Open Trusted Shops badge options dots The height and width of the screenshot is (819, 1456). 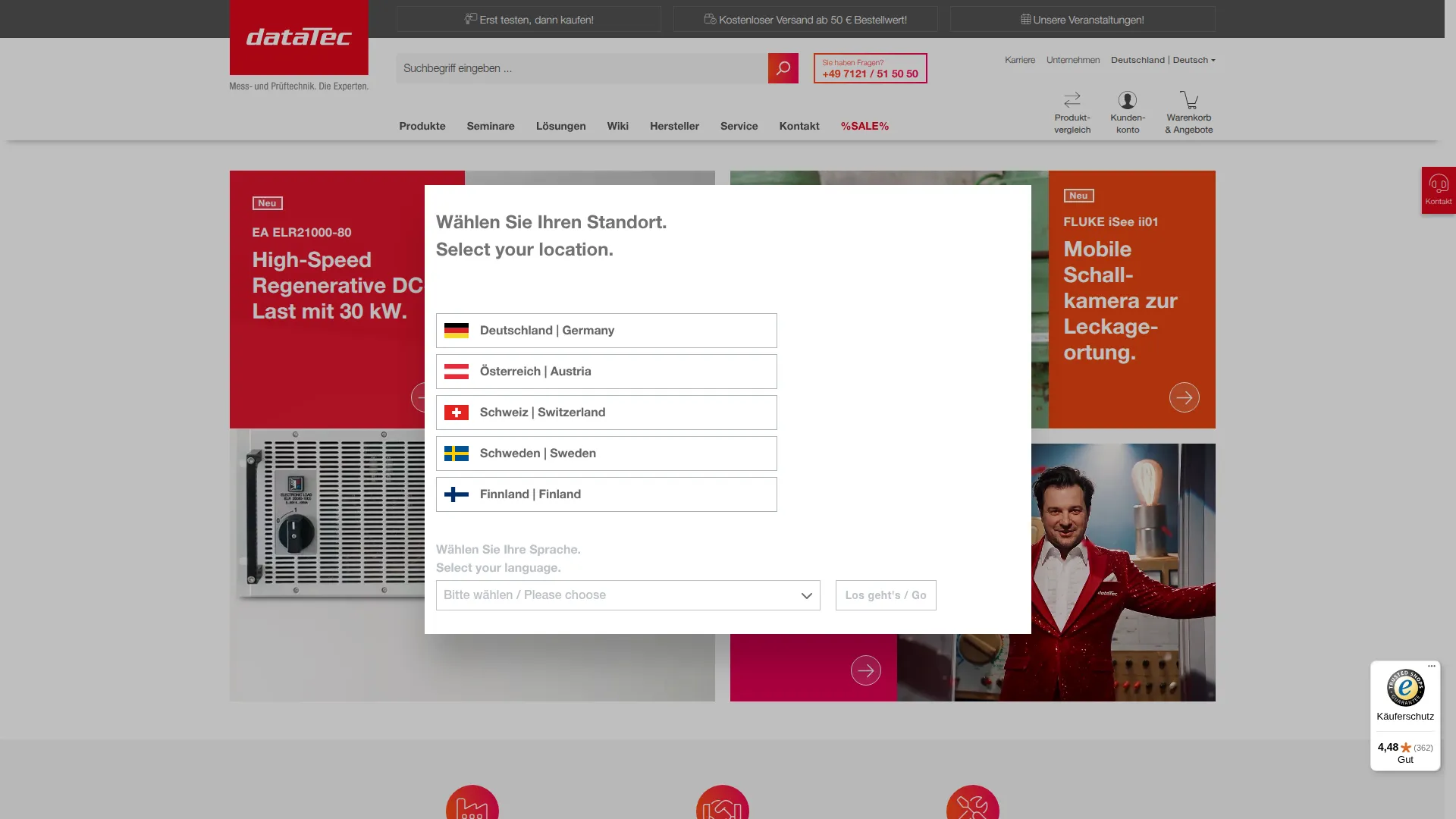point(1432,667)
